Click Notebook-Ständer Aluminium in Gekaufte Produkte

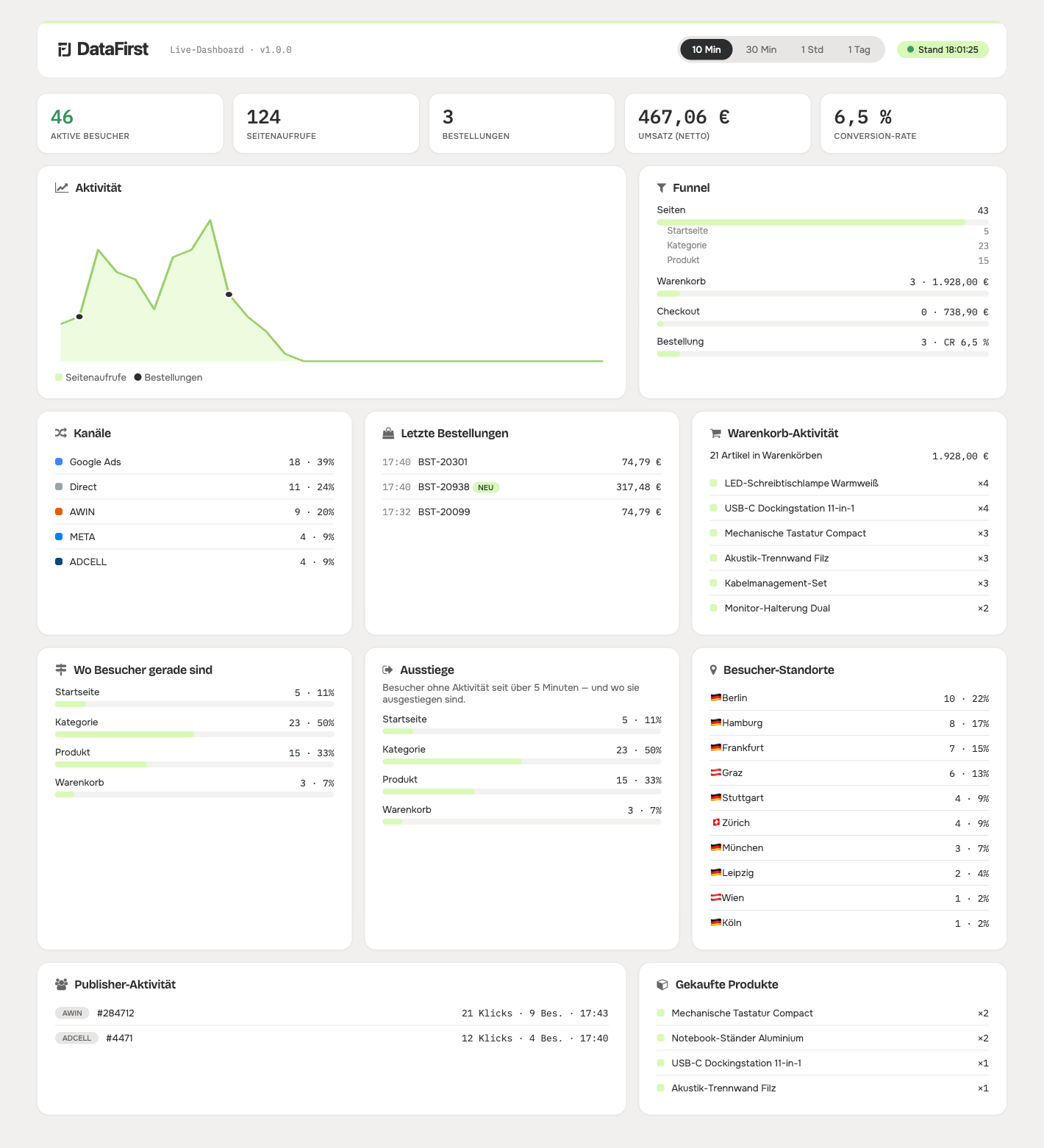[823, 1038]
